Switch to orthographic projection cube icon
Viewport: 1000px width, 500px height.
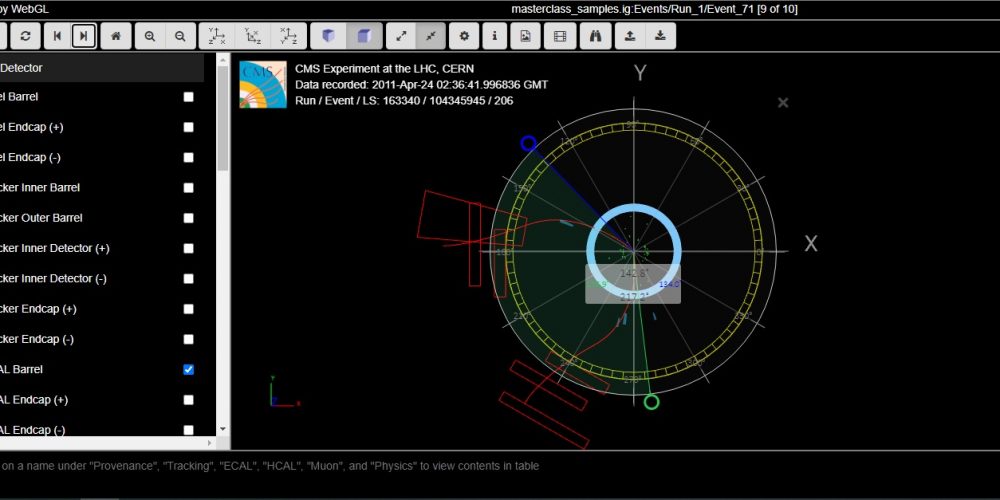coord(364,37)
